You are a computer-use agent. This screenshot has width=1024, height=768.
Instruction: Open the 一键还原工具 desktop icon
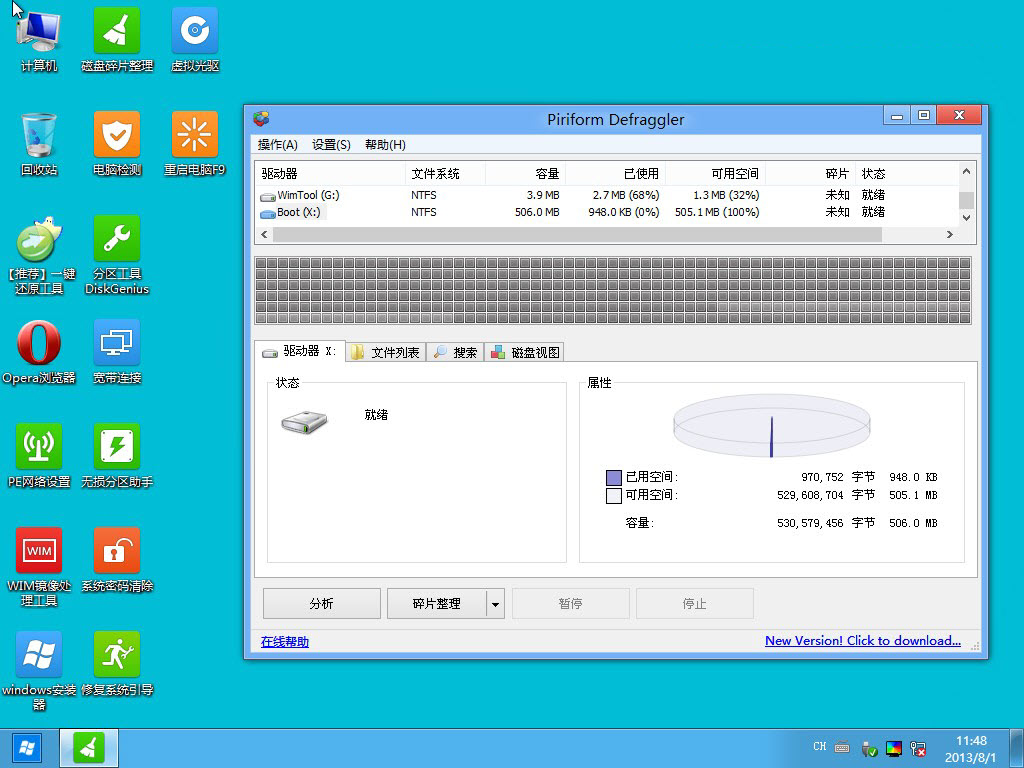point(39,256)
